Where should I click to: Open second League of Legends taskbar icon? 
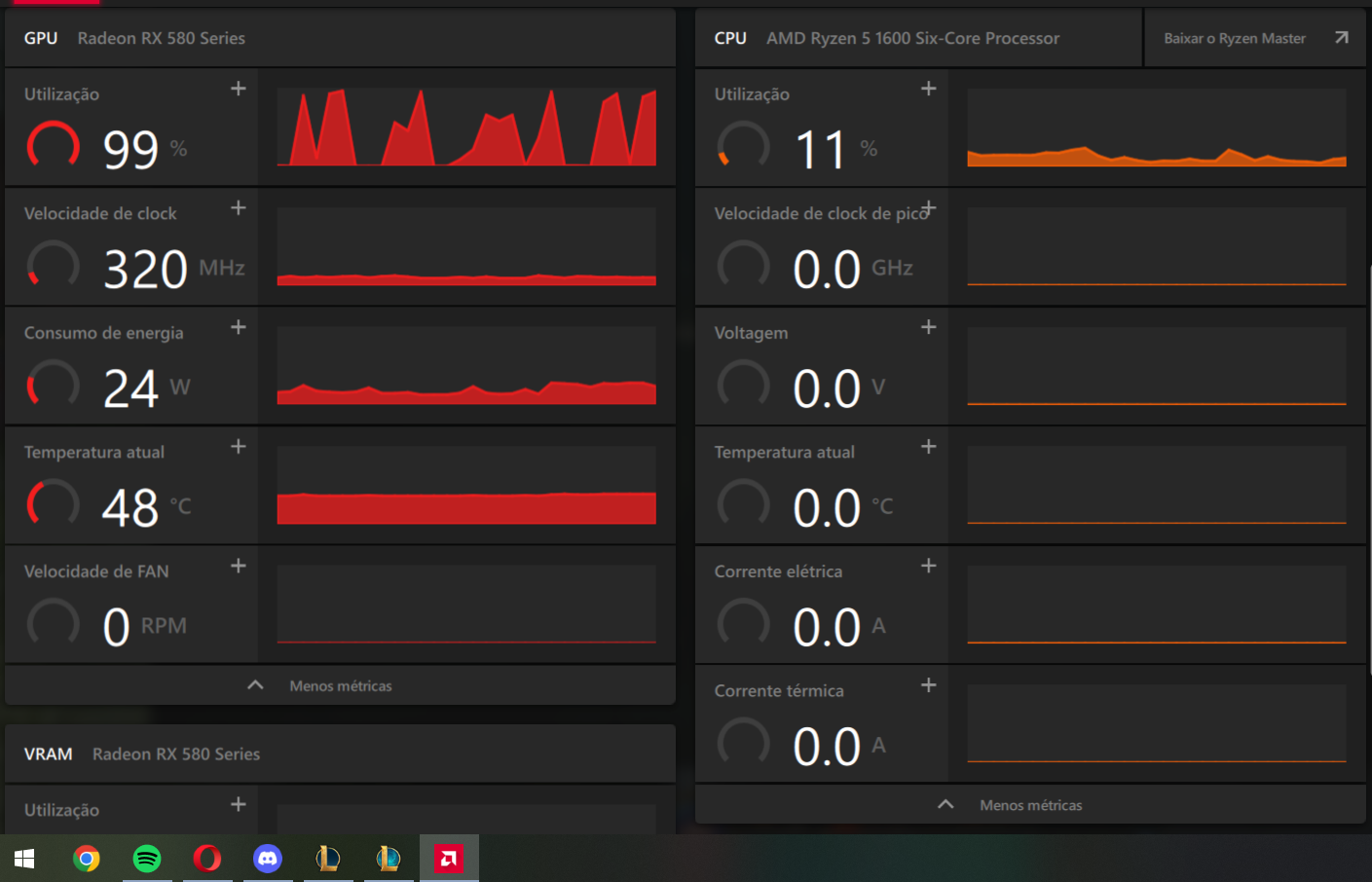click(389, 858)
